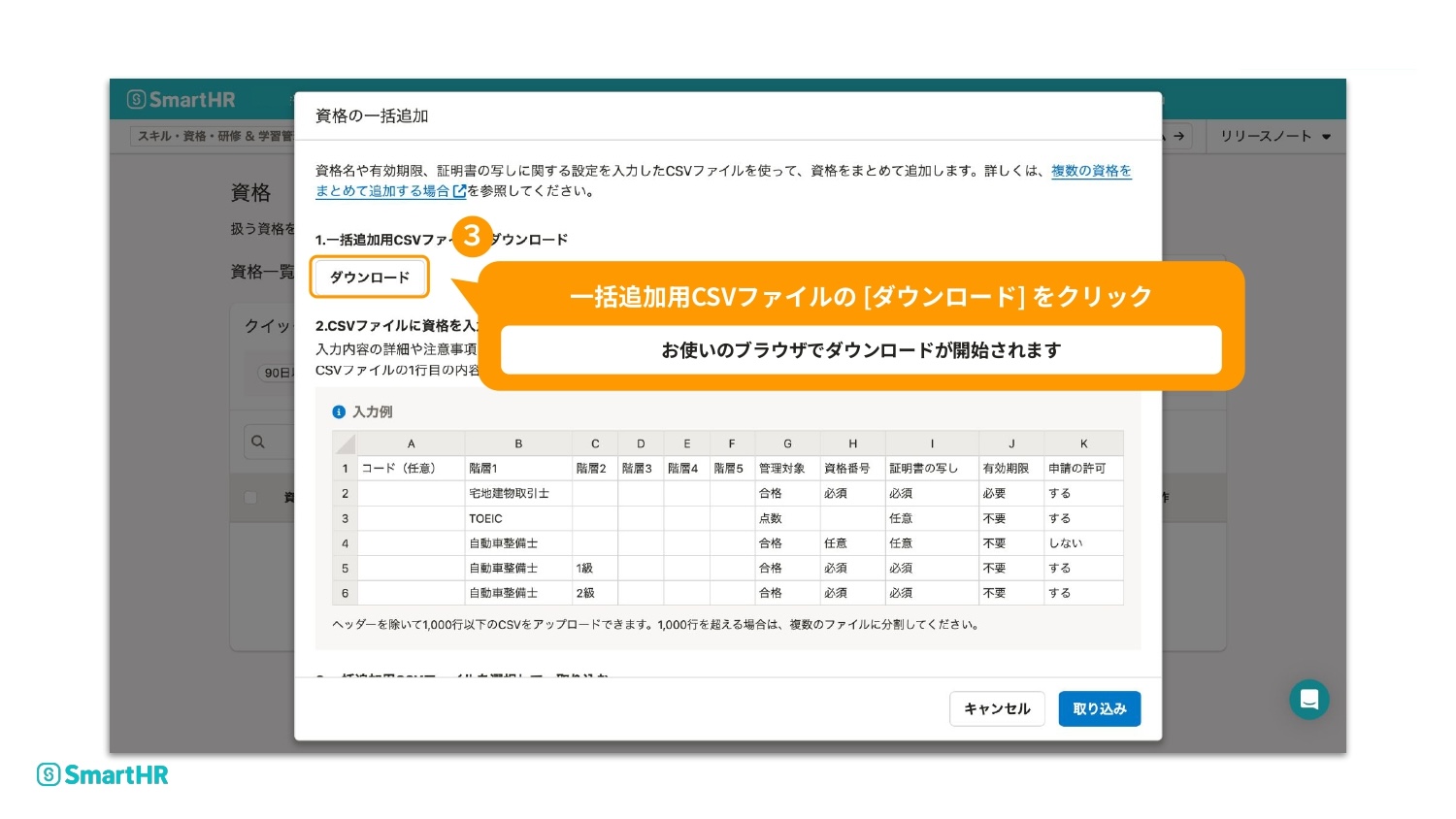Click the ダウンロード button for the CSV file
This screenshot has height=819, width=1456.
point(370,278)
